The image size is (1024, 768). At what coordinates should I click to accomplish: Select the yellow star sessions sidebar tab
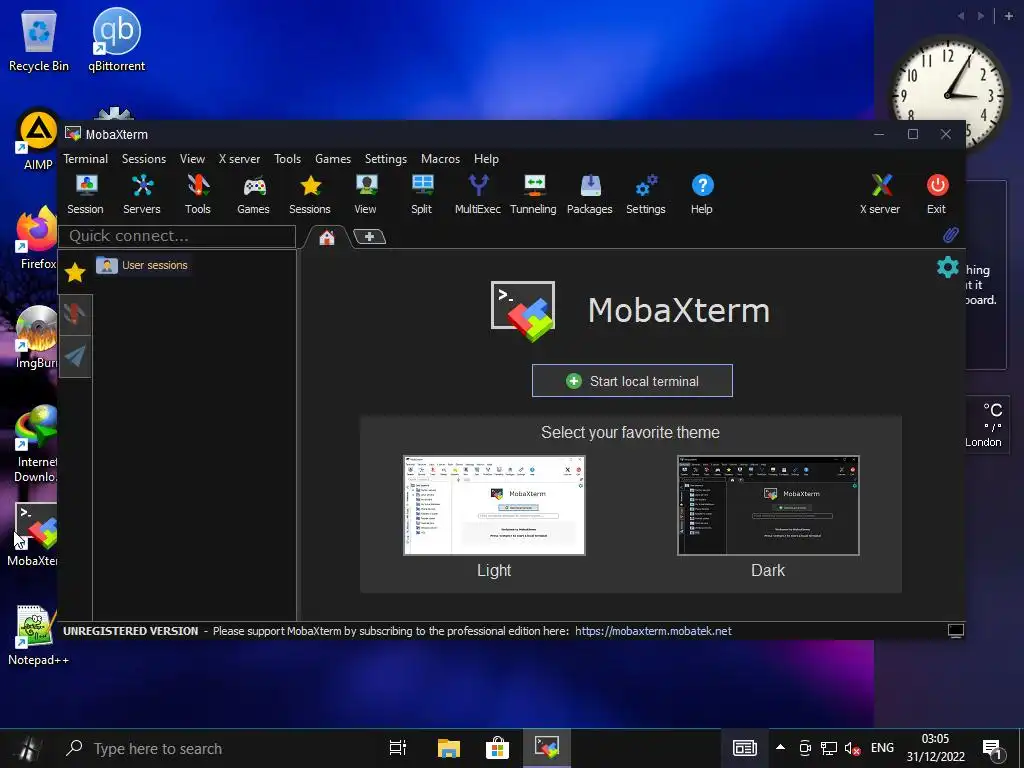[75, 272]
